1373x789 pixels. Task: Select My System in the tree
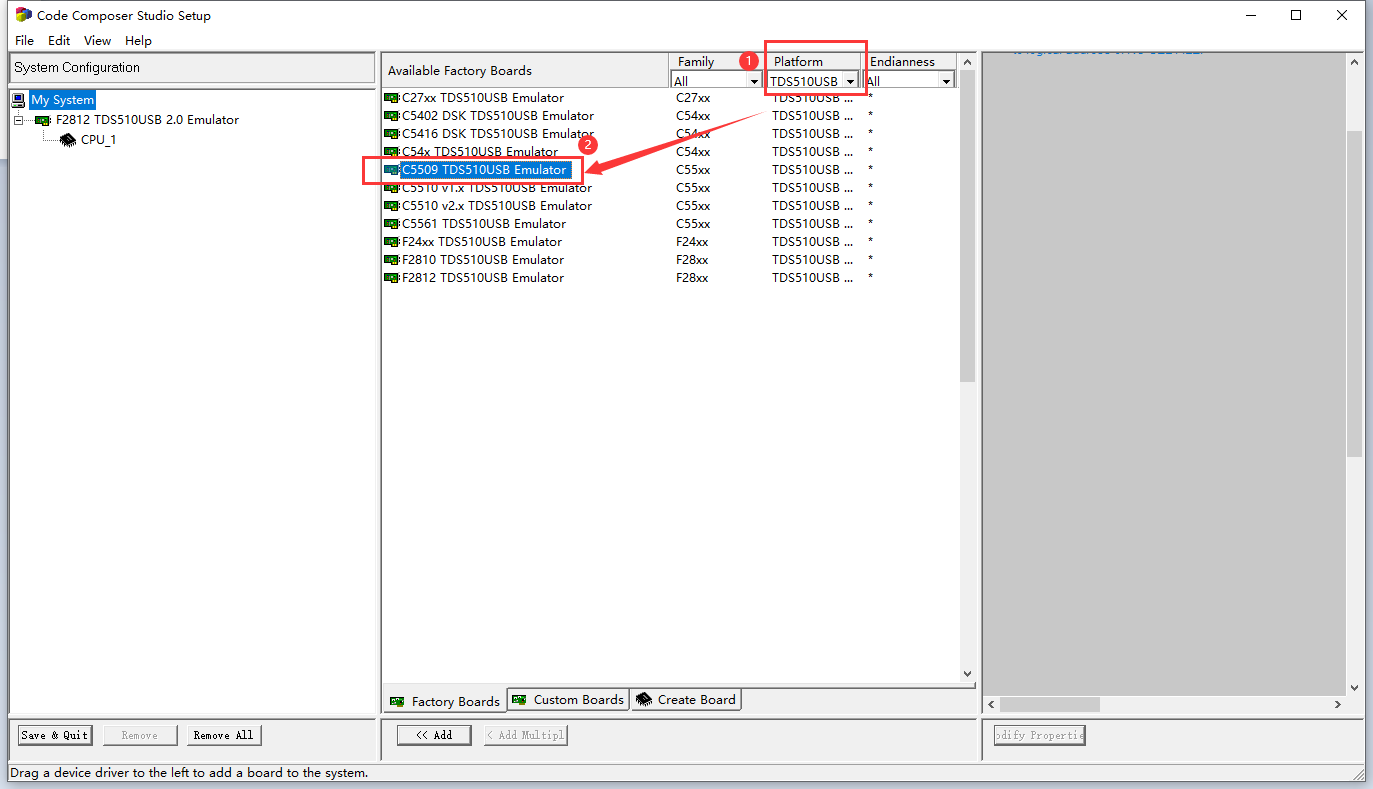click(x=62, y=100)
